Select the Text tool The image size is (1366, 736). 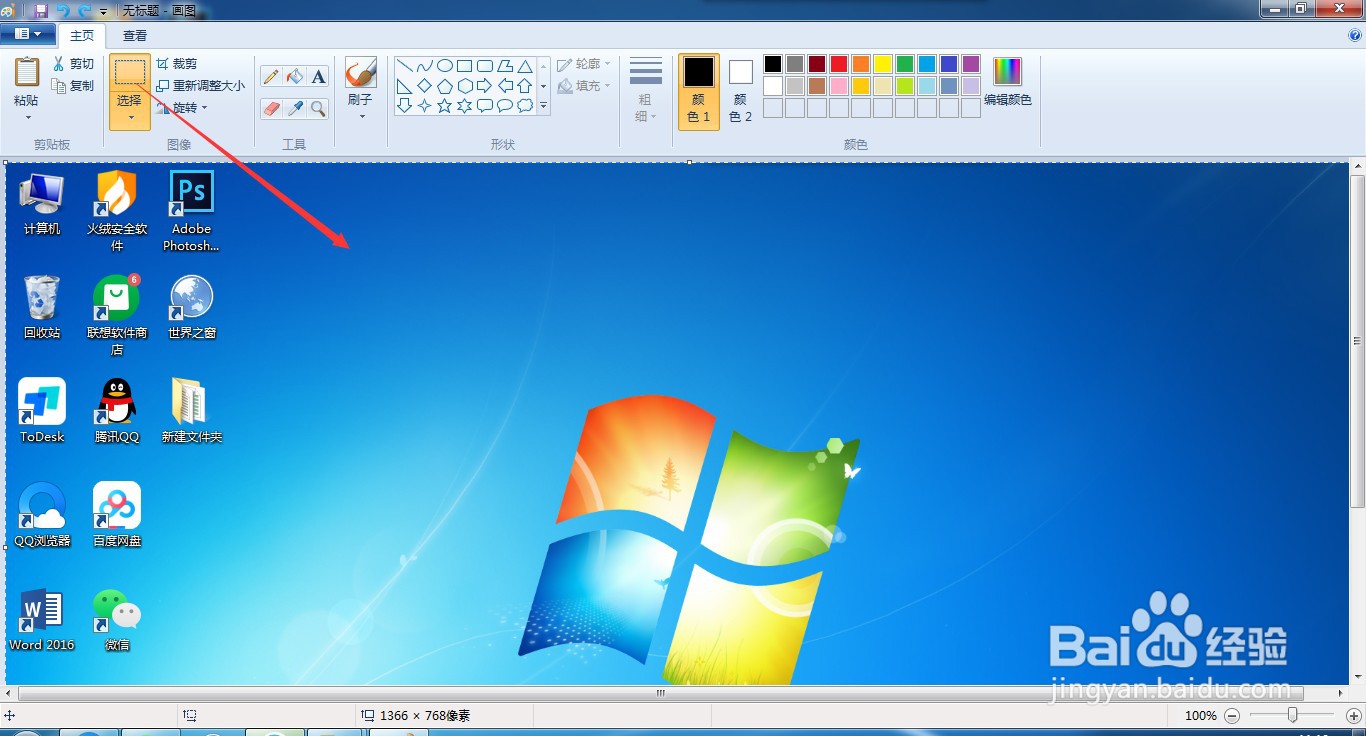[x=318, y=77]
